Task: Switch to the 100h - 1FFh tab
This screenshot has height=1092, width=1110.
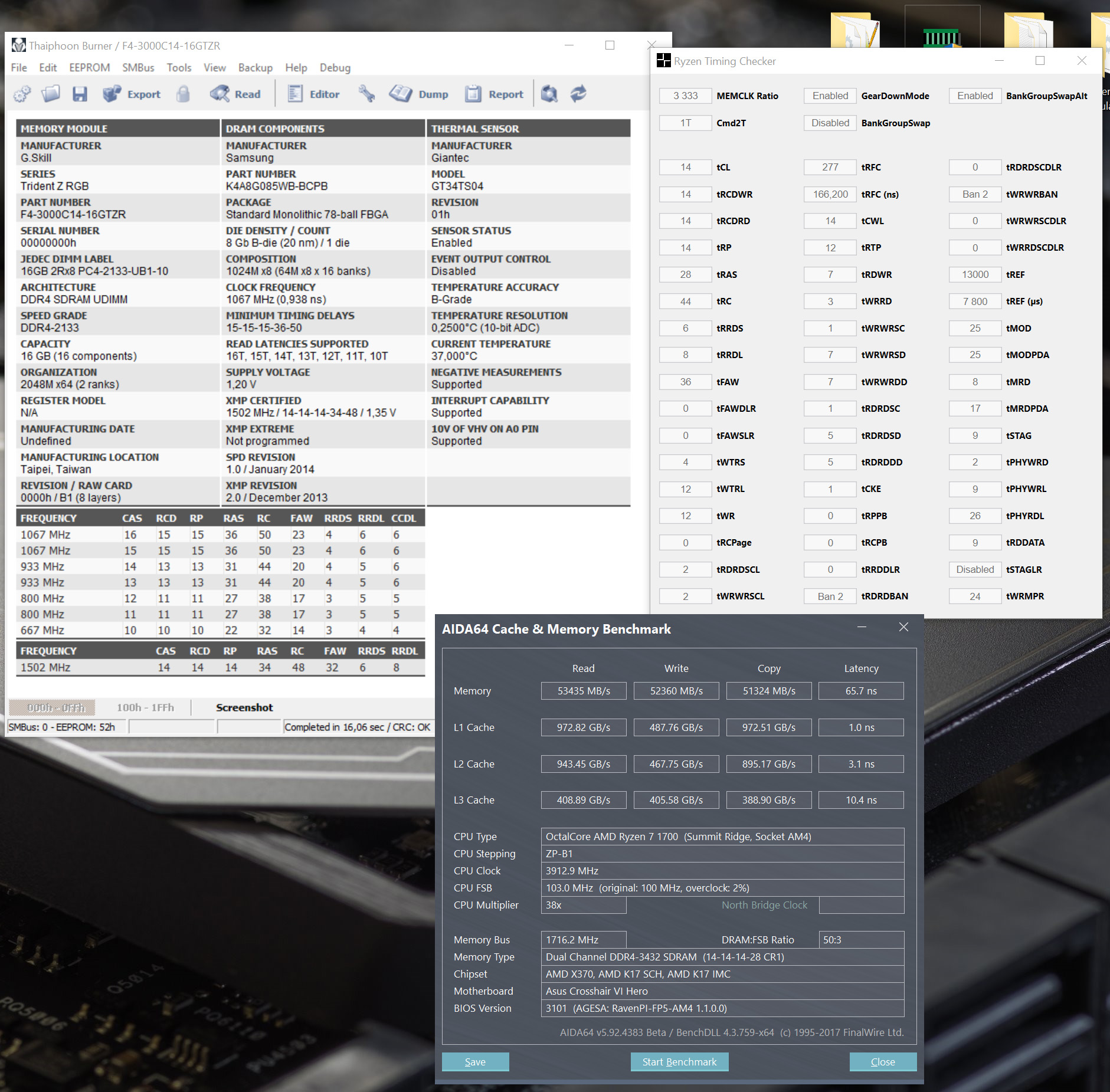Action: pos(145,707)
